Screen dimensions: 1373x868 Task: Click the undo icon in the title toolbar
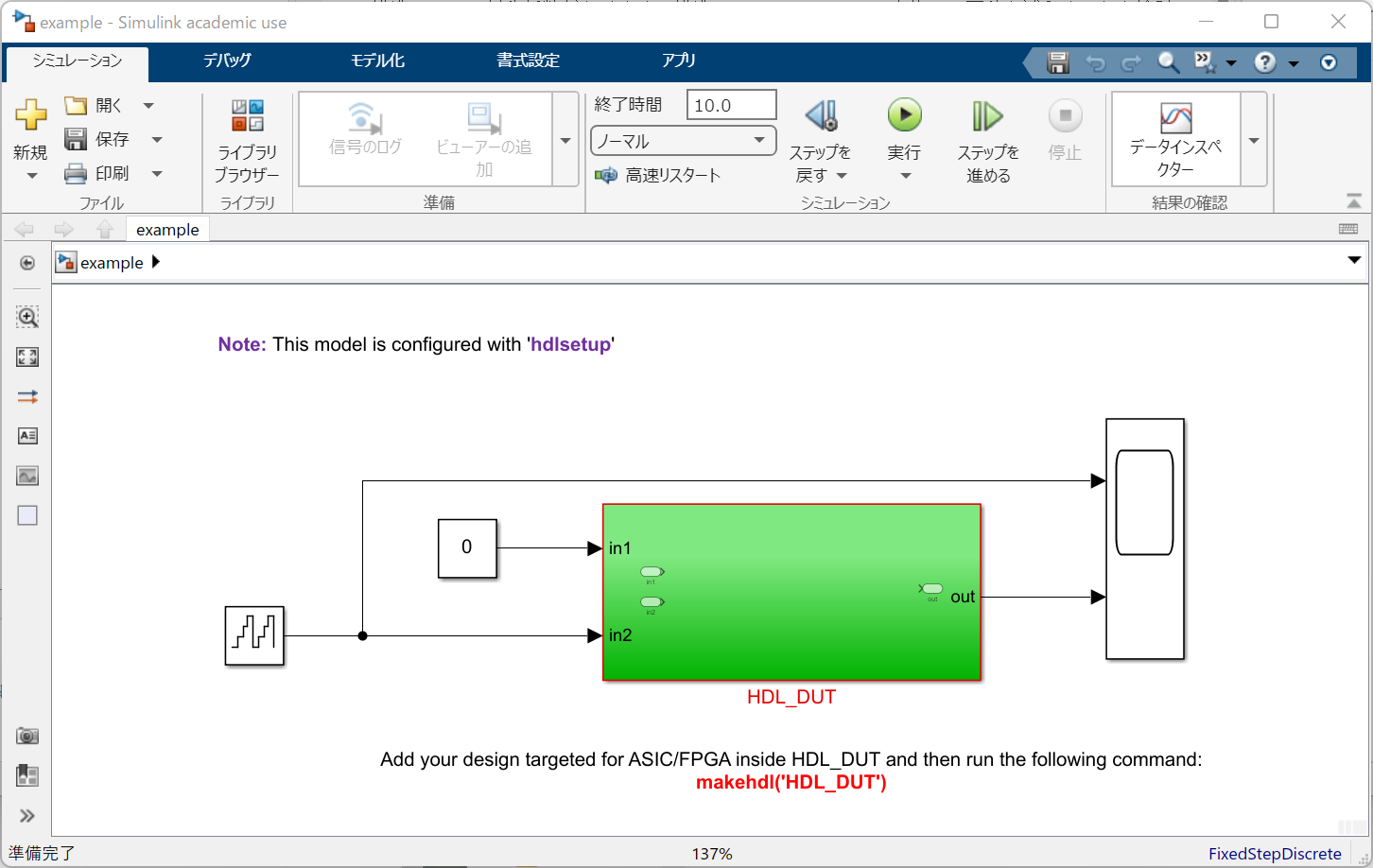point(1095,62)
